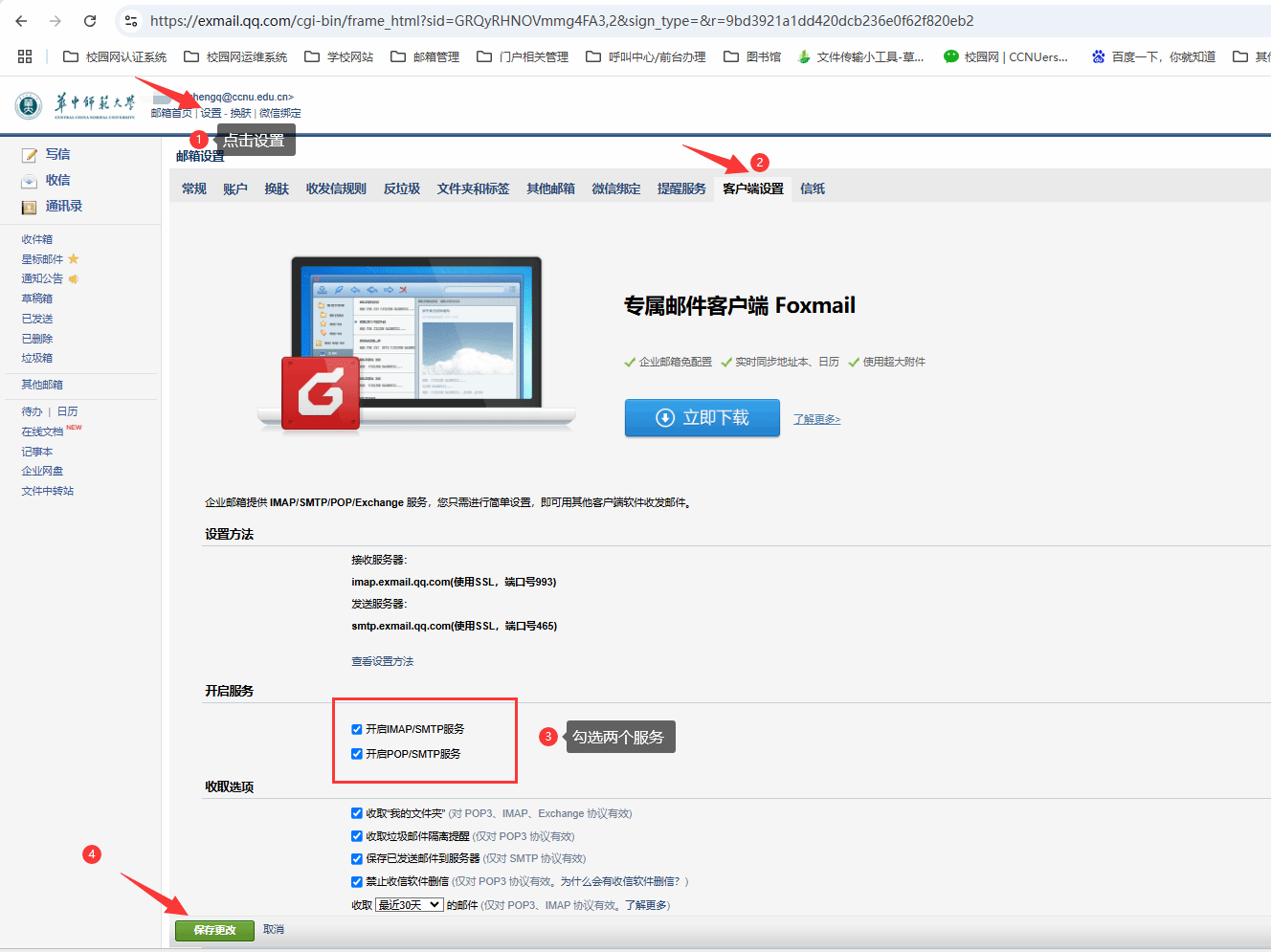Screen dimensions: 1271x952
Task: Click the inbox (收信) envelope icon
Action: 30,181
